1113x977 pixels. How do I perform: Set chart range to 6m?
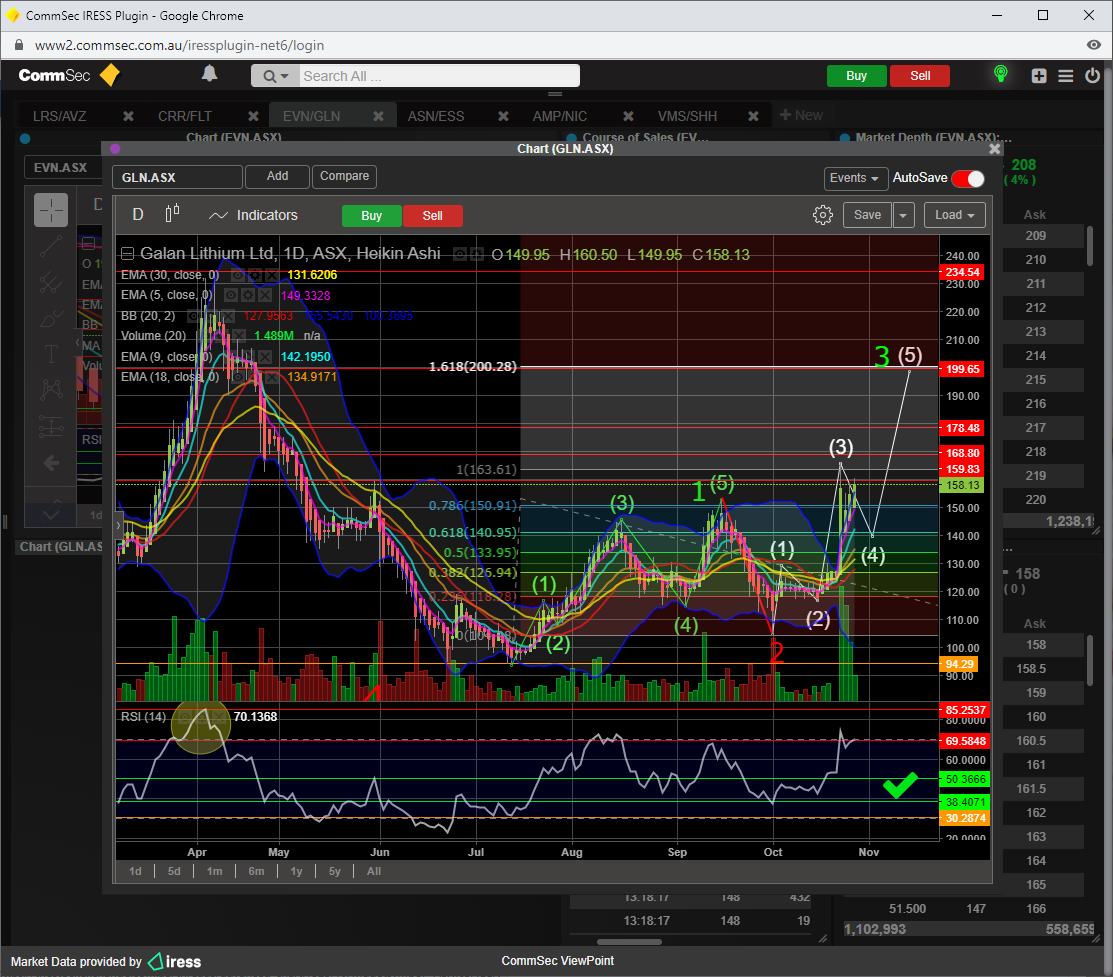coord(256,871)
